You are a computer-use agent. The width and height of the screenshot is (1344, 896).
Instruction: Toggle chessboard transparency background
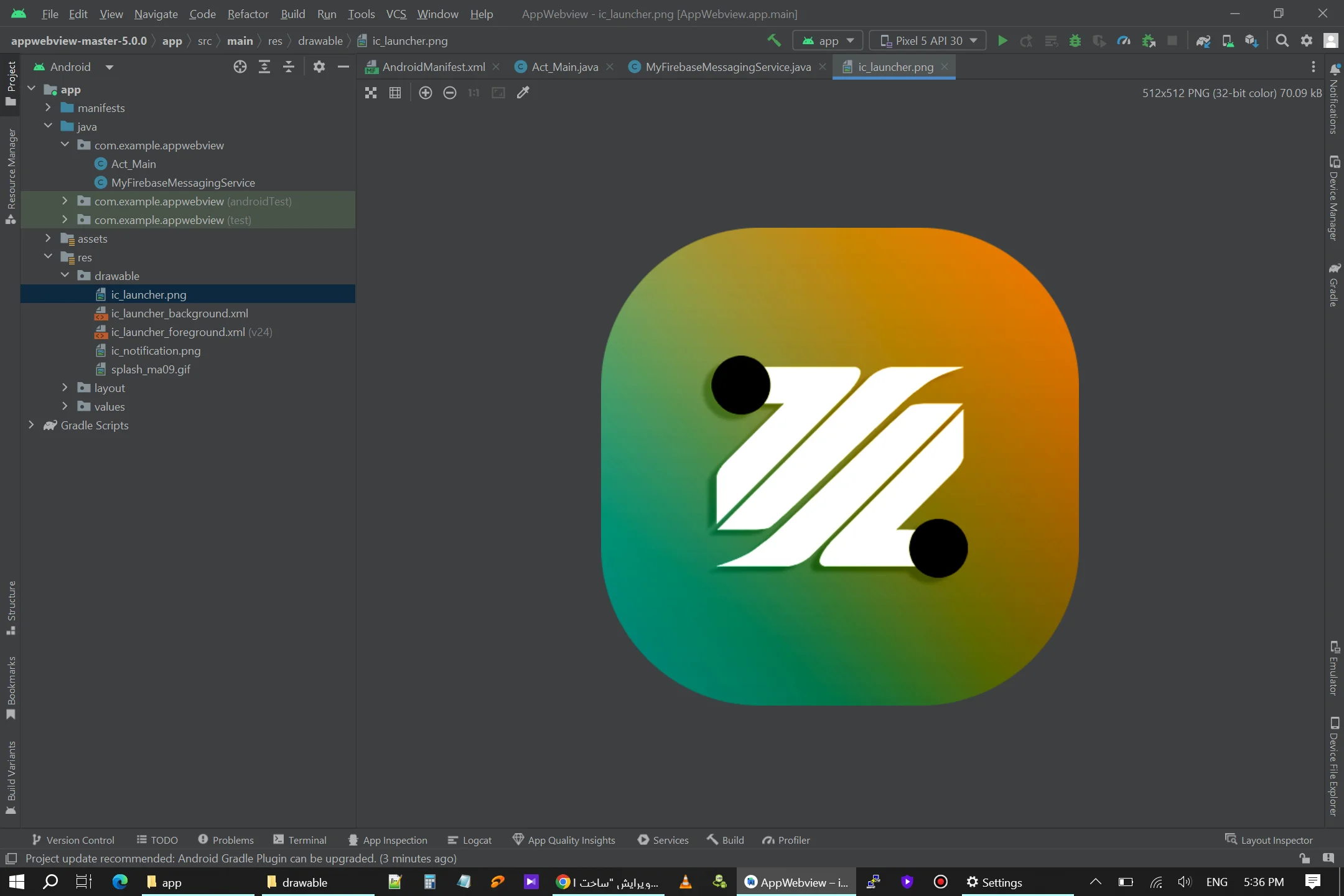click(x=371, y=93)
